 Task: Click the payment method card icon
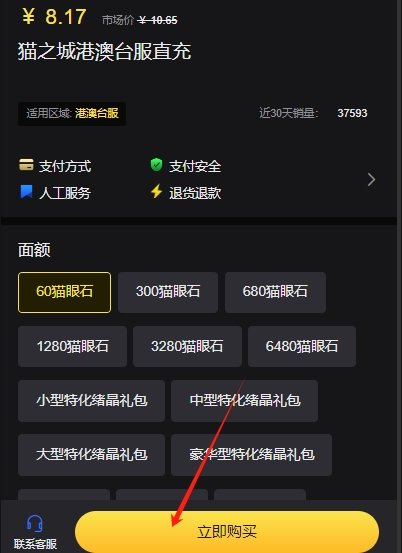[26, 164]
